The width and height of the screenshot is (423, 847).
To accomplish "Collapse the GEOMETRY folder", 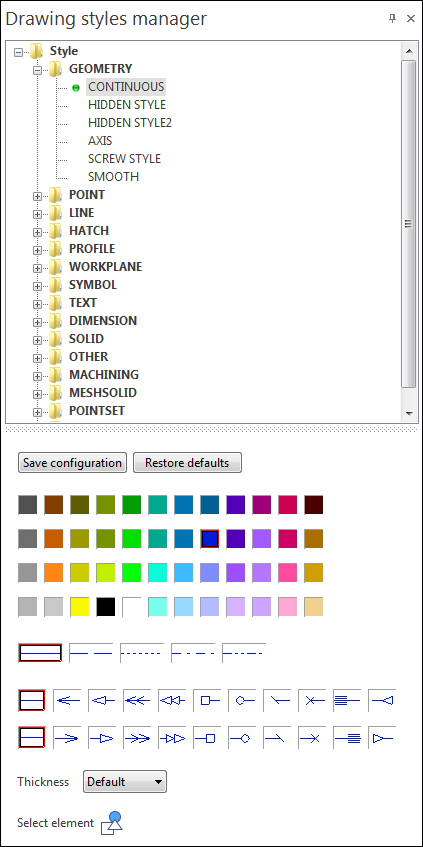I will 37,70.
